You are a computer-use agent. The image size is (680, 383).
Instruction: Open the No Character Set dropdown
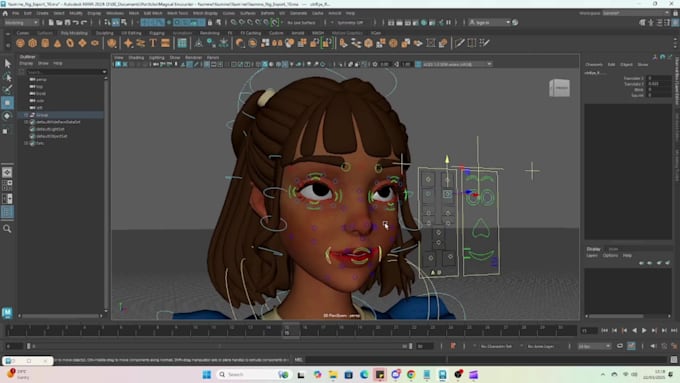(x=497, y=346)
